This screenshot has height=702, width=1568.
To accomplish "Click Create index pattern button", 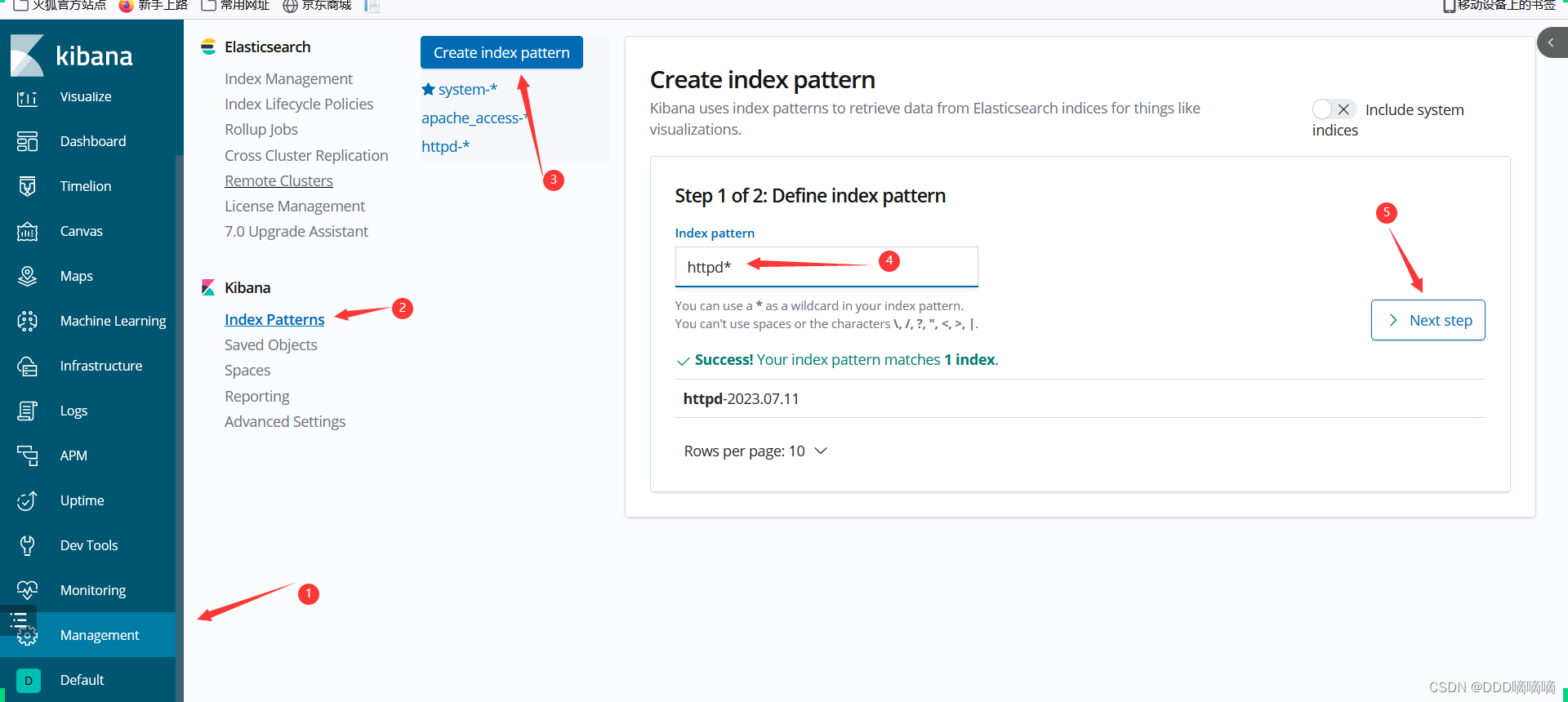I will click(x=501, y=52).
